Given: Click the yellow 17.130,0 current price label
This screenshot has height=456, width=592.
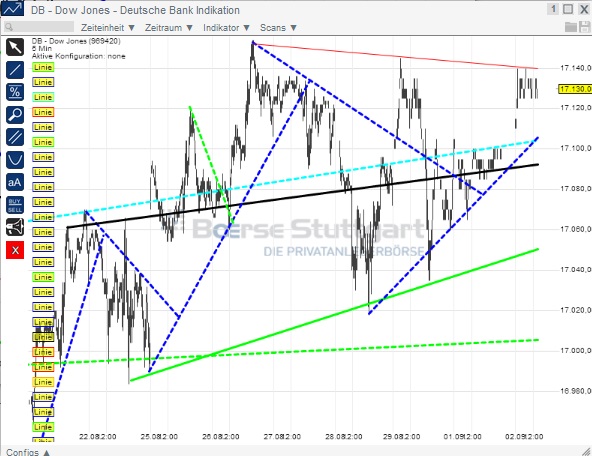Looking at the screenshot, I should coord(575,89).
